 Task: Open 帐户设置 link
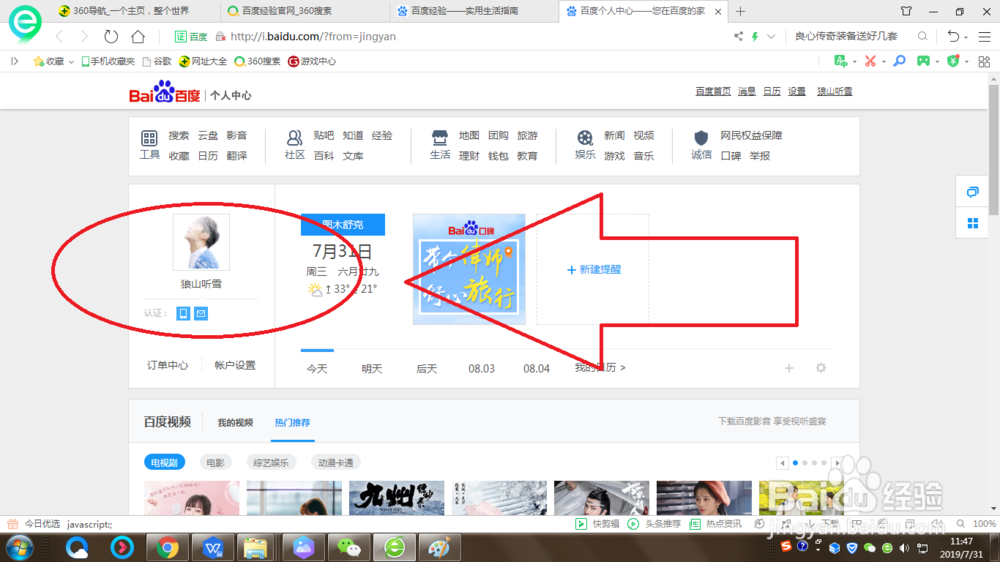tap(235, 365)
